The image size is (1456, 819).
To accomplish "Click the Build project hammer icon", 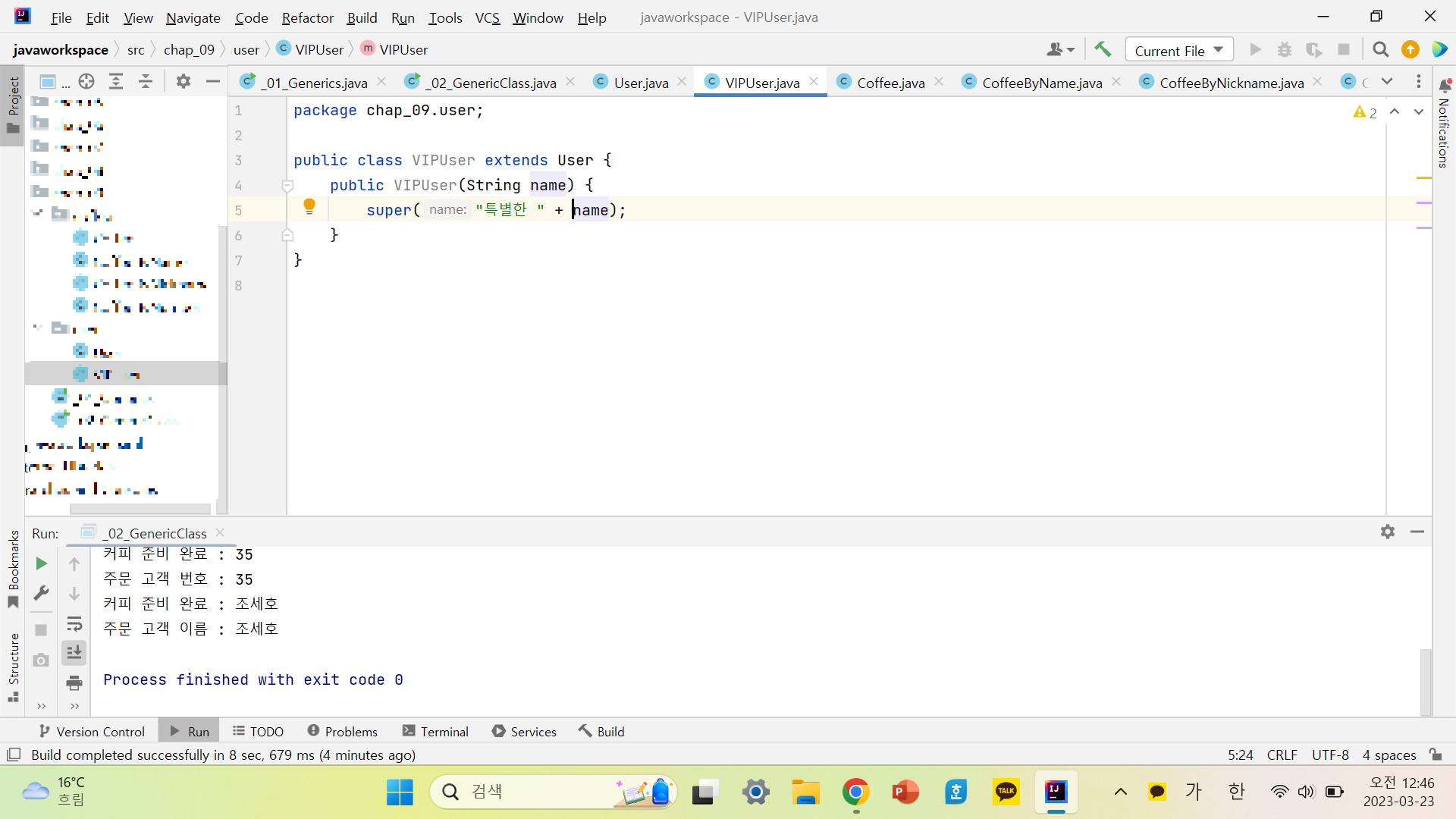I will (x=1103, y=50).
